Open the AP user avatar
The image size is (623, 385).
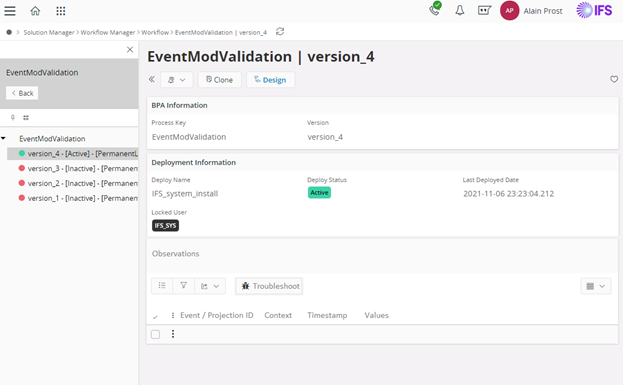pos(509,11)
